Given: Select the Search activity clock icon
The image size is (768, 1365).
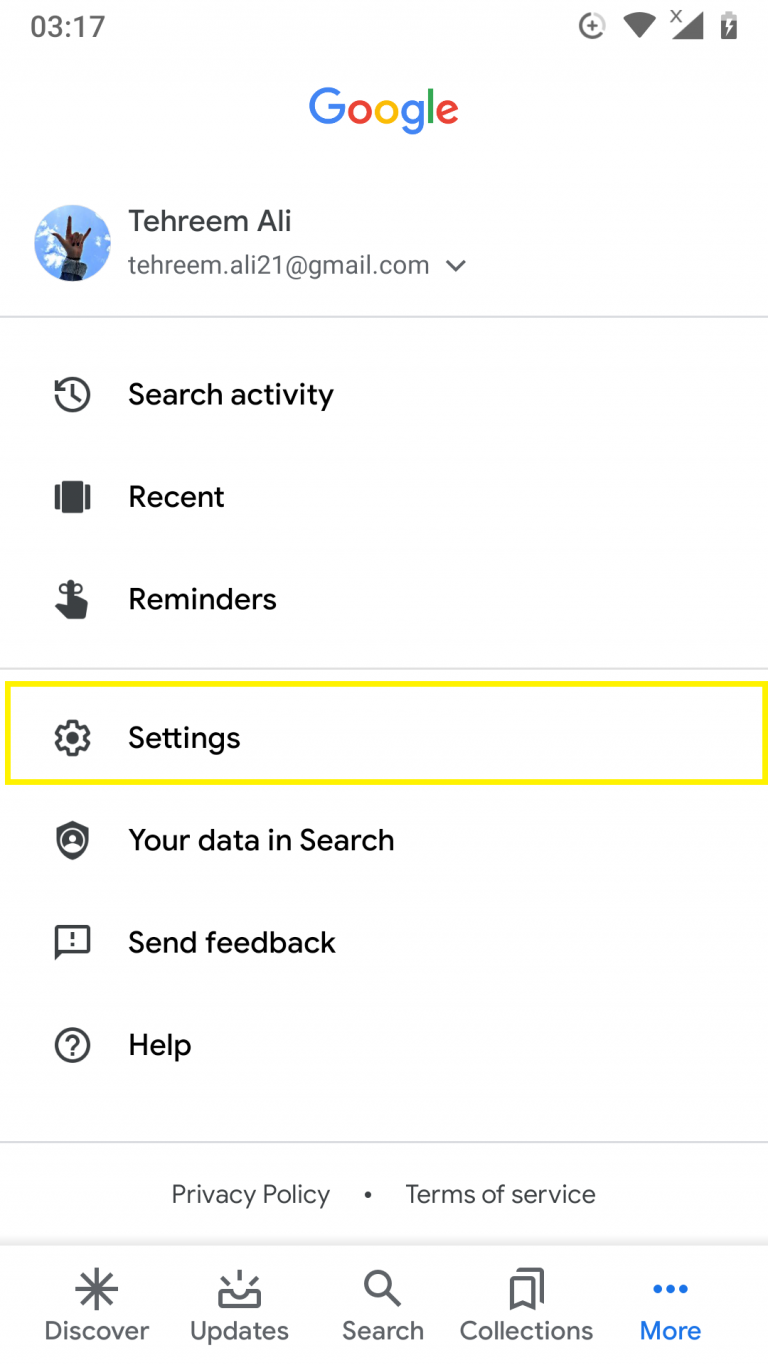Looking at the screenshot, I should tap(72, 395).
